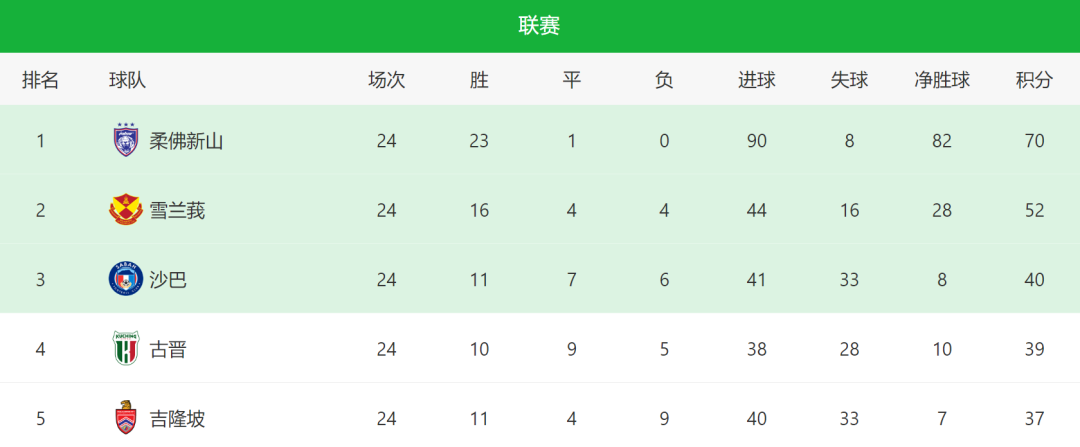The width and height of the screenshot is (1080, 447).
Task: Open the 古晋 team name link
Action: coord(168,349)
